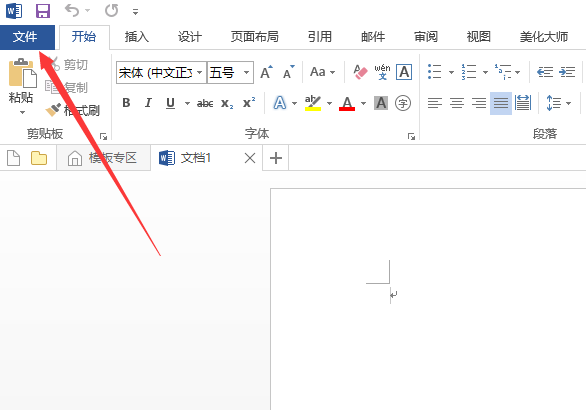Click the Increase Indent icon
586x410 pixels.
tap(567, 72)
